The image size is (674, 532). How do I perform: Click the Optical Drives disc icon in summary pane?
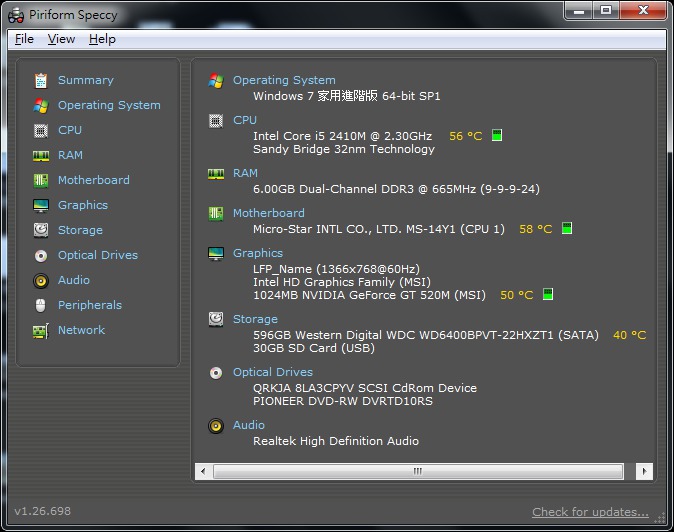click(x=216, y=373)
